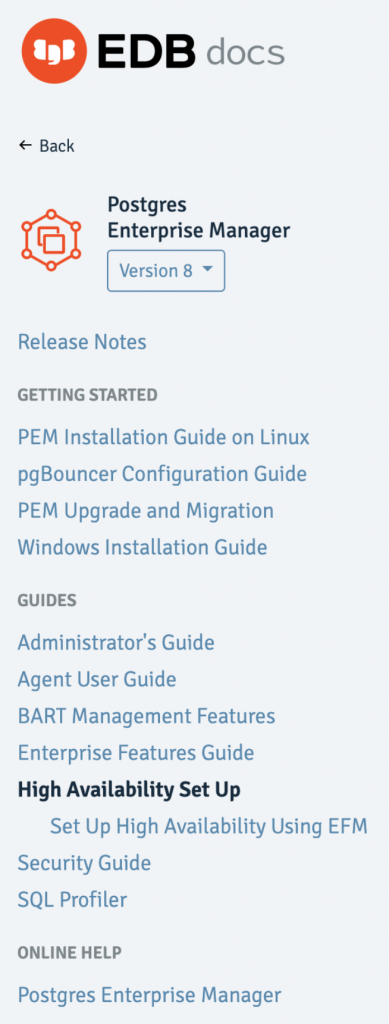Open Postgres Enterprise Manager online help
This screenshot has height=1024, width=389.
[149, 995]
